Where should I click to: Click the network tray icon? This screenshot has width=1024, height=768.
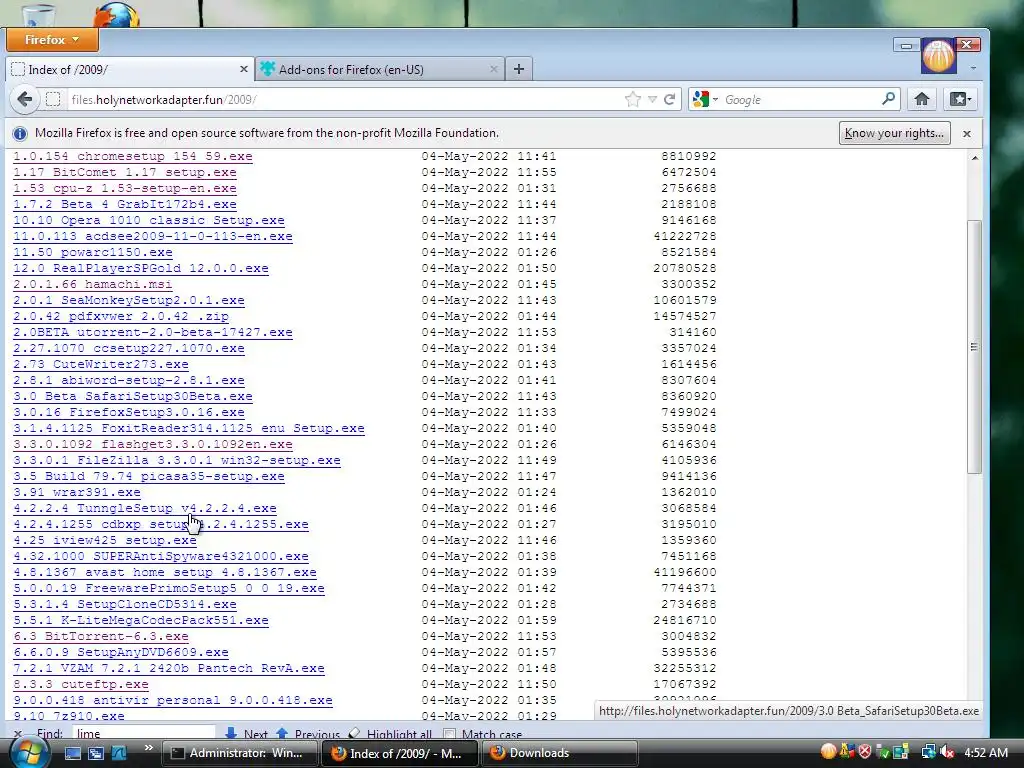tap(928, 753)
